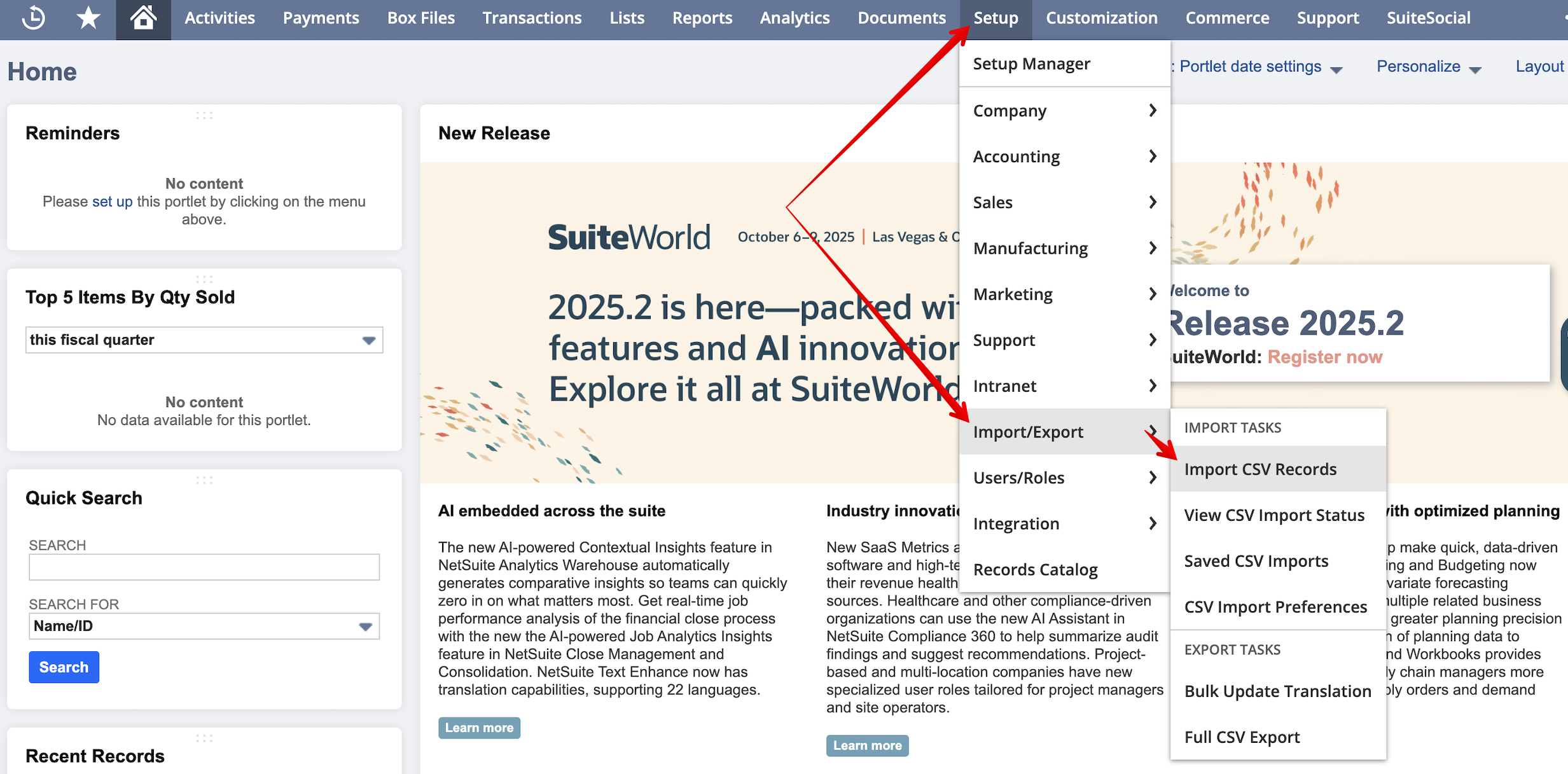
Task: Click the 'AI embedded across the suite' heading
Action: (552, 511)
